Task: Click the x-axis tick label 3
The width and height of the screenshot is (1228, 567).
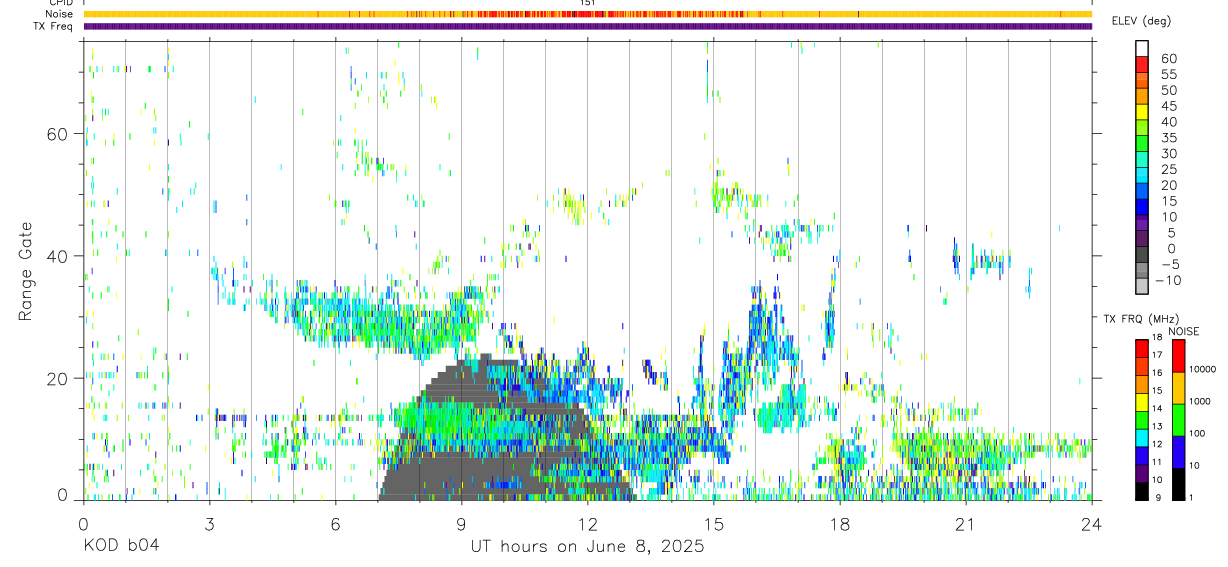Action: tap(209, 523)
